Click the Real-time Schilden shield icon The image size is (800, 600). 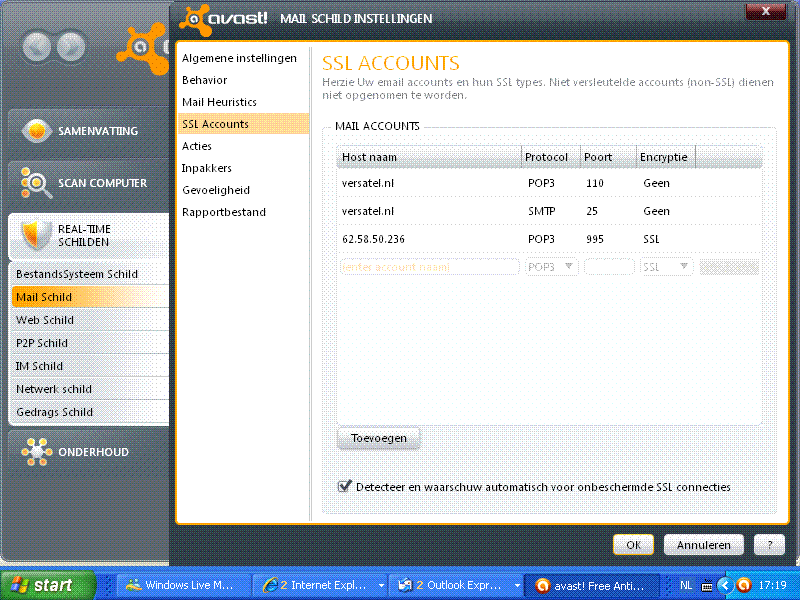pyautogui.click(x=37, y=235)
